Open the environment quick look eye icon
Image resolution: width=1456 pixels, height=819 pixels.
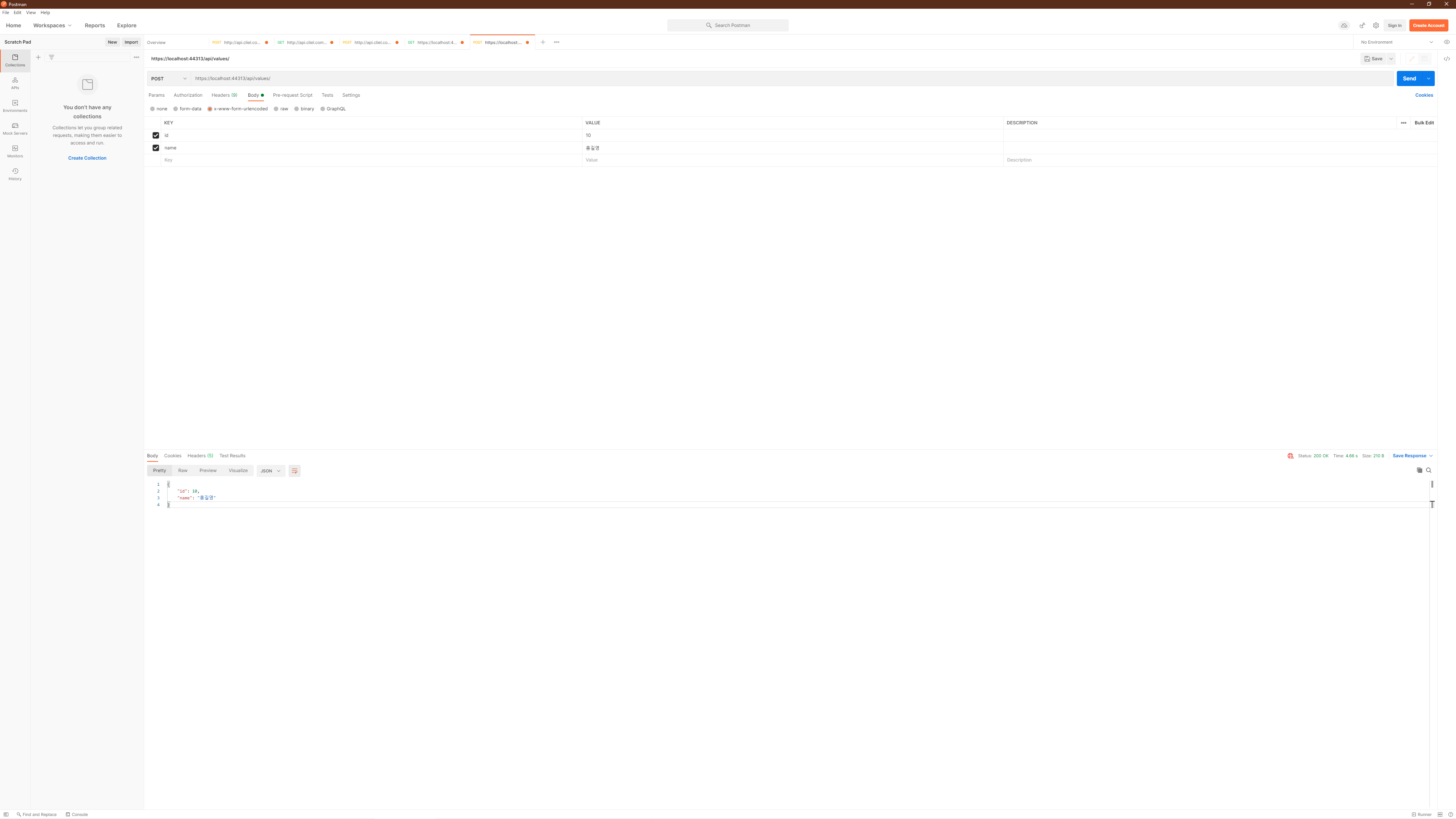tap(1447, 42)
